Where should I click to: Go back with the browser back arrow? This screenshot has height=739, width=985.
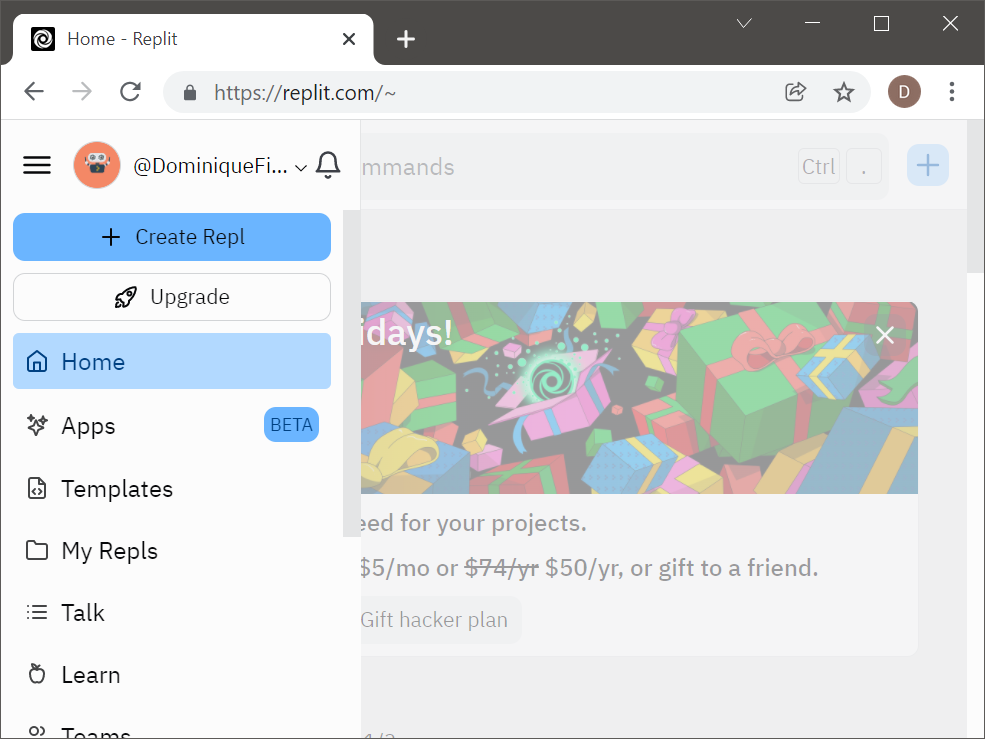[34, 92]
